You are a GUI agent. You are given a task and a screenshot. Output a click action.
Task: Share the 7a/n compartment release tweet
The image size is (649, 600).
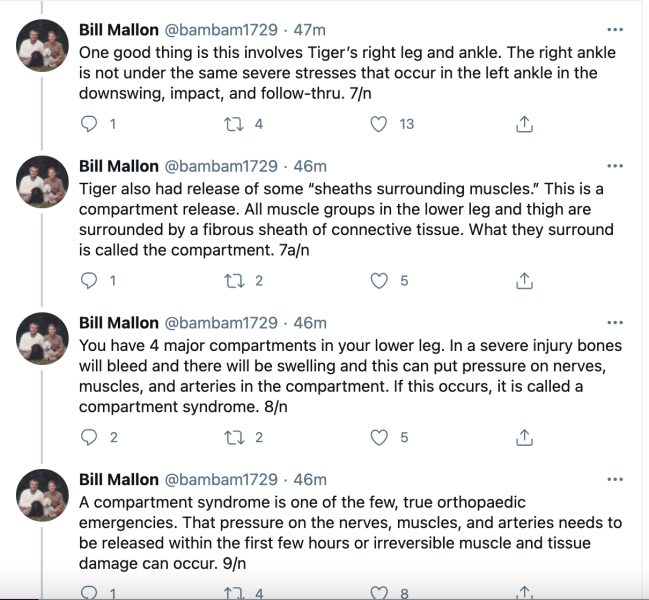pyautogui.click(x=523, y=281)
